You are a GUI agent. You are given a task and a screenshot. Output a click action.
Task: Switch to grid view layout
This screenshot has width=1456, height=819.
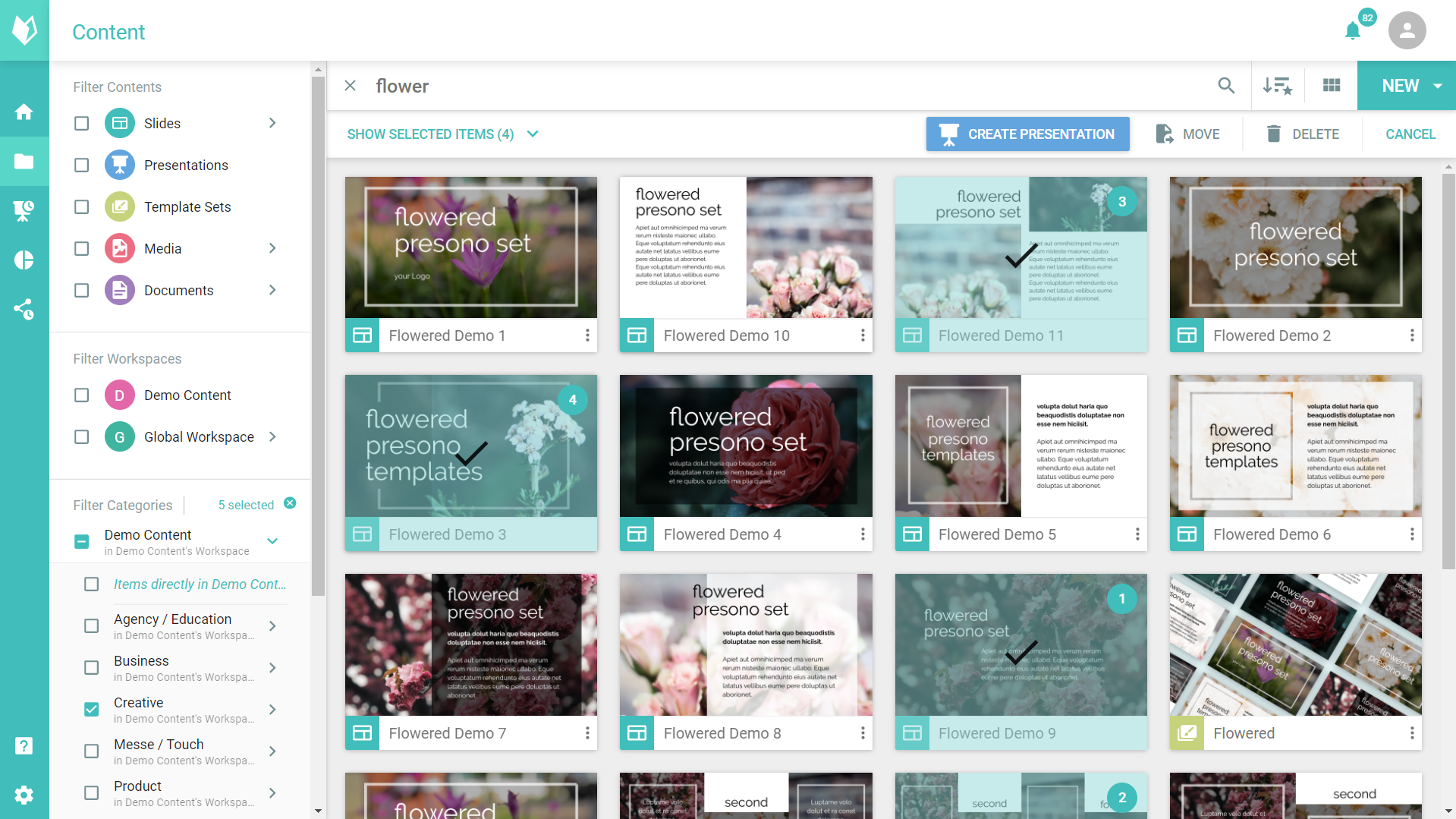tap(1332, 86)
